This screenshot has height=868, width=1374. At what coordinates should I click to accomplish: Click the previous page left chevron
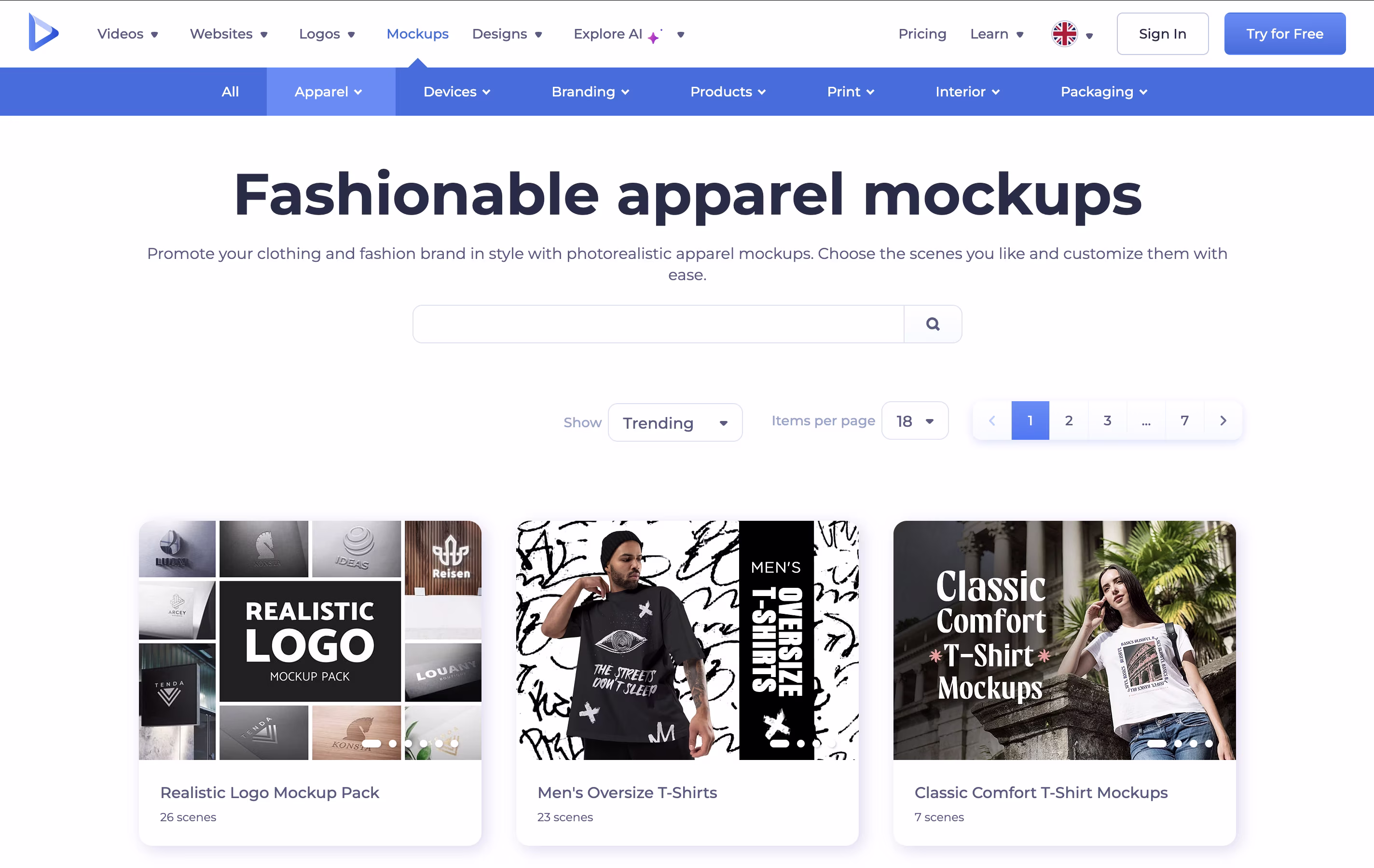pos(992,420)
